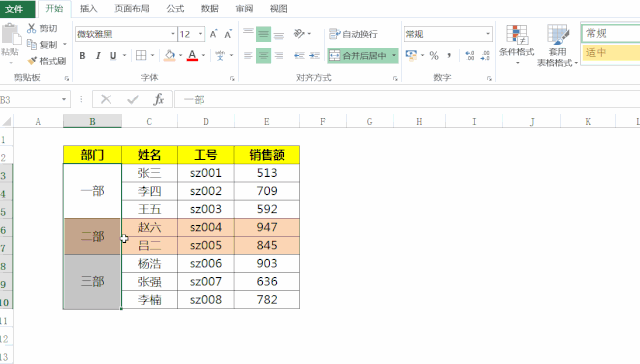Select the 常规 cell style

click(611, 33)
